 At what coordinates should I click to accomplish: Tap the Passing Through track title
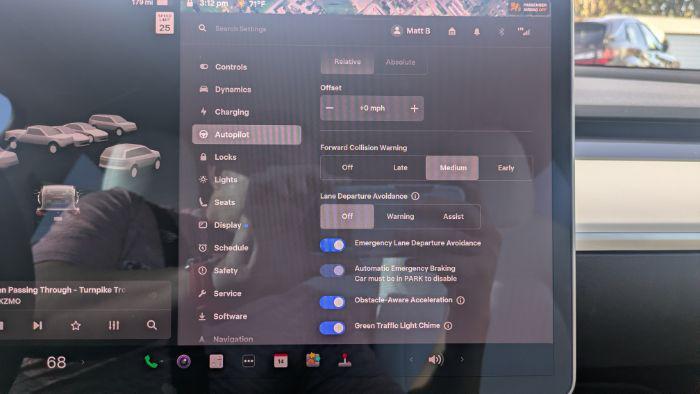coord(63,290)
